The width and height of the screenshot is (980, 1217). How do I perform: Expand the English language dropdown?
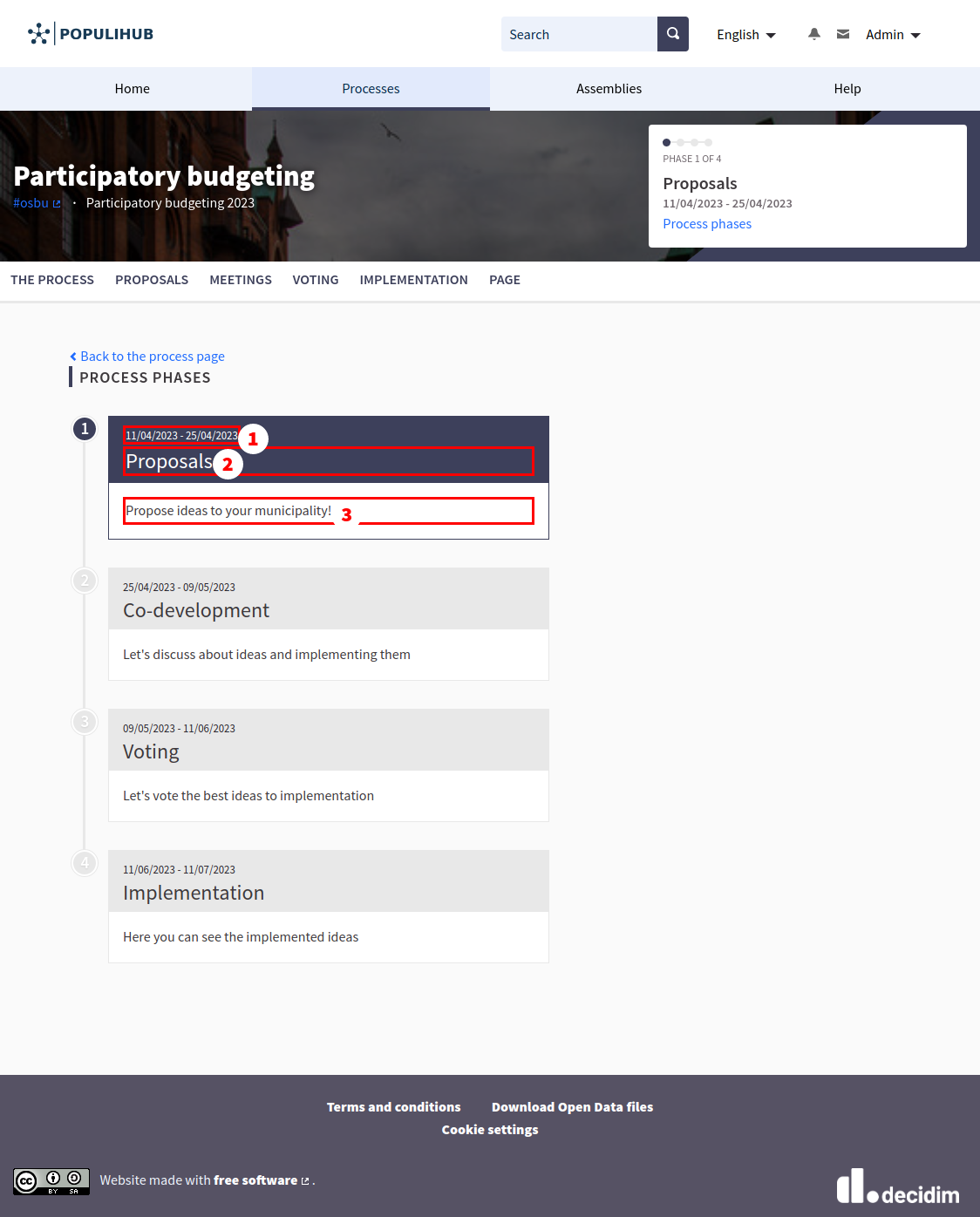click(745, 35)
